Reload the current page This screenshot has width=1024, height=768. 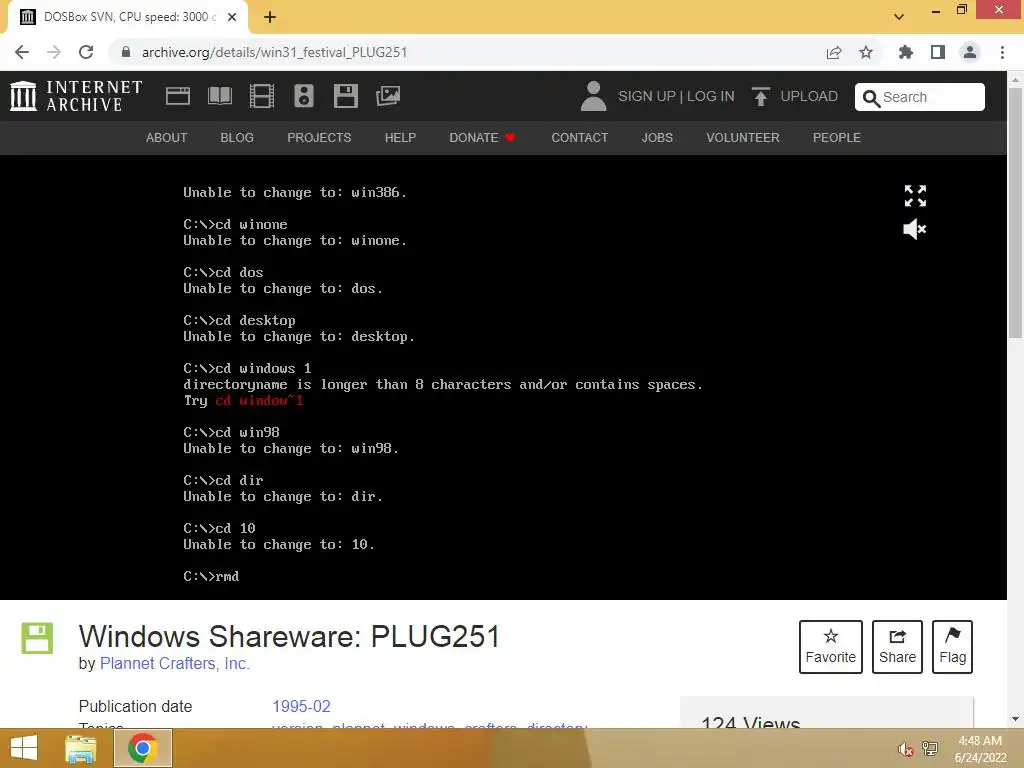(x=86, y=52)
